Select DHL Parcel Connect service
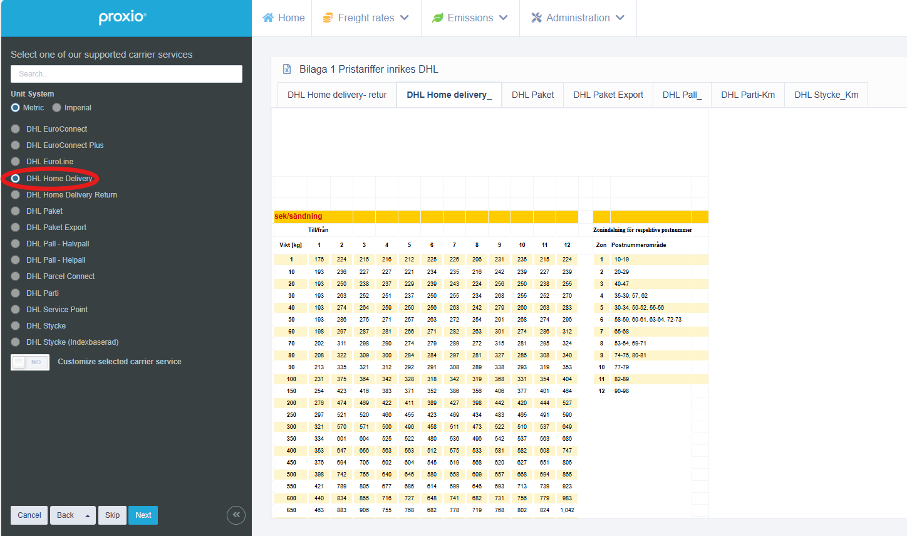Screen dimensions: 908x536 click(x=16, y=276)
